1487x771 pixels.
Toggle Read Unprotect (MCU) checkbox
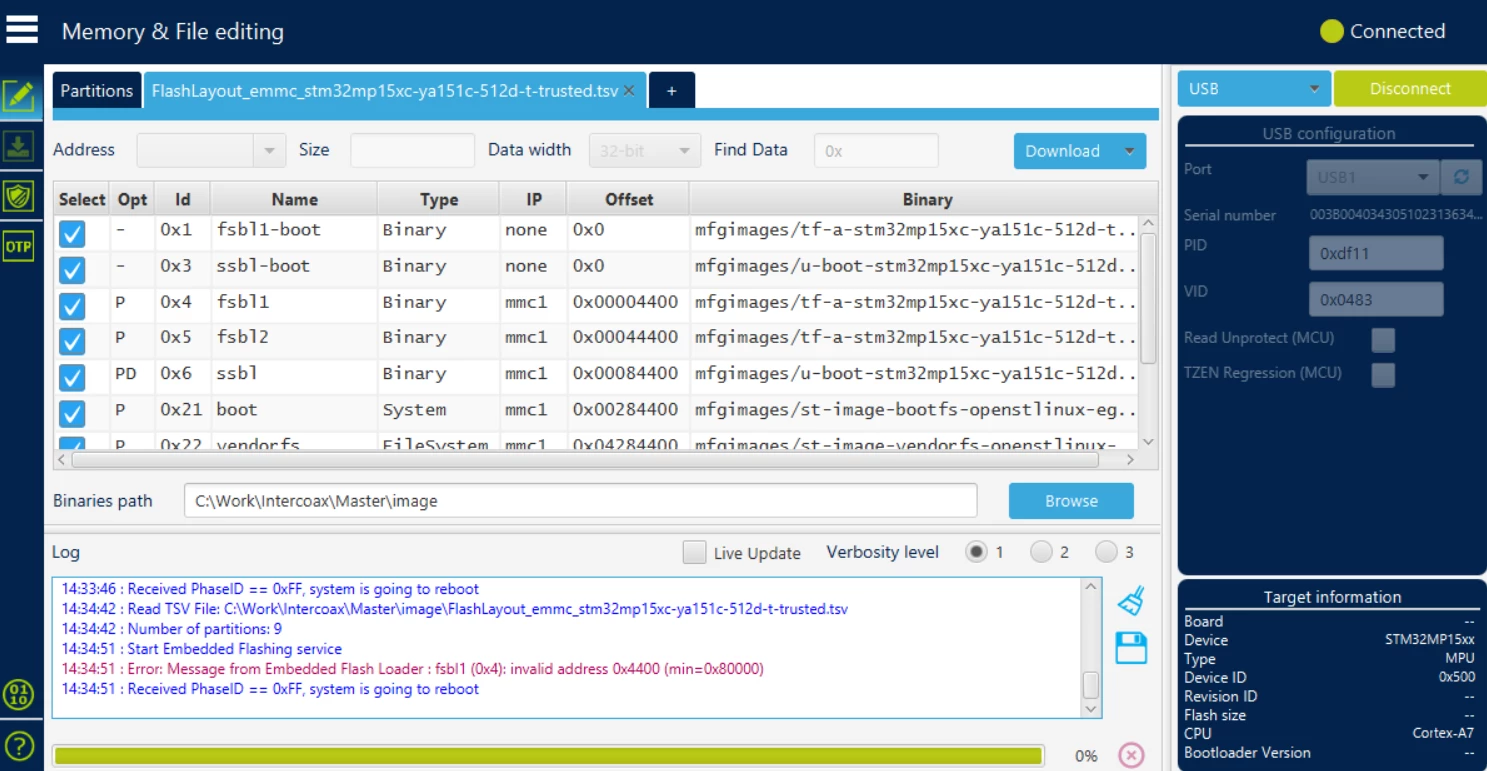click(1383, 340)
